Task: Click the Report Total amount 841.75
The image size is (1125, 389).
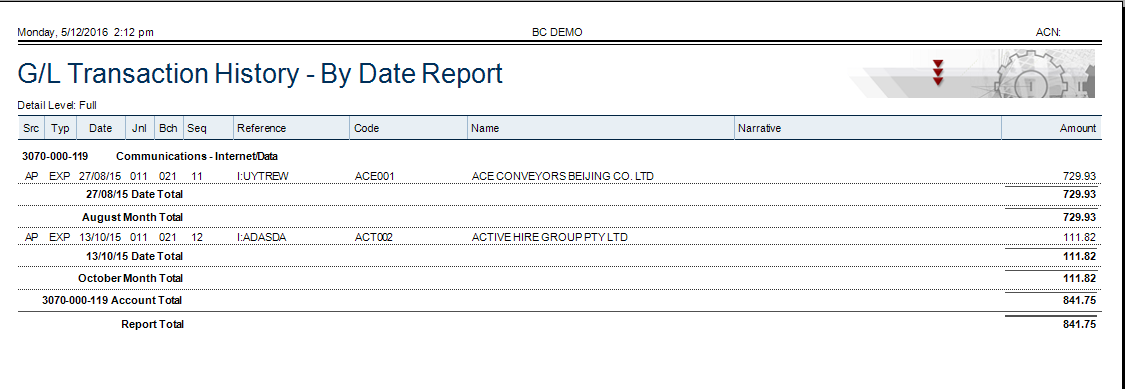Action: click(x=1079, y=324)
